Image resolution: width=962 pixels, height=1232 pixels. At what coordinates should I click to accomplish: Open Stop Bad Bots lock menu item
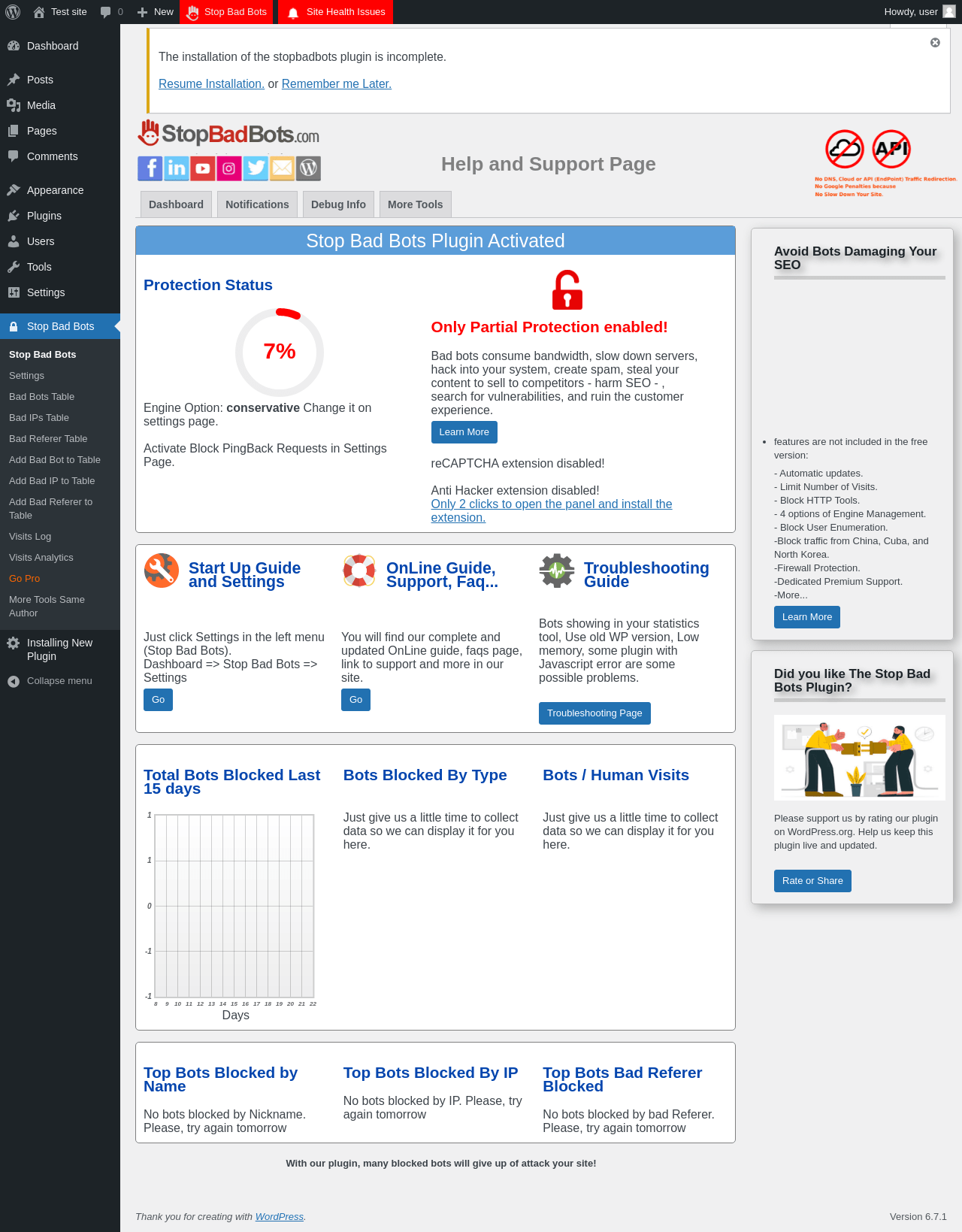[60, 326]
